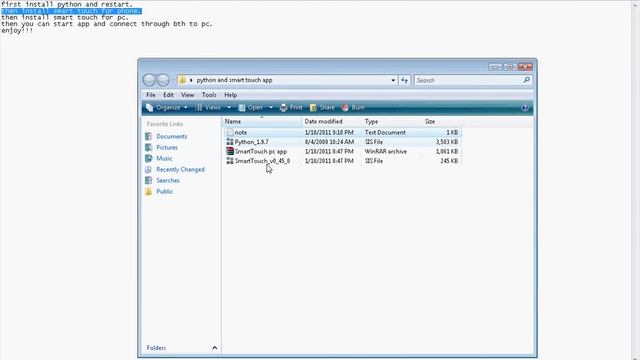
Task: Open Documents in Favorite Links
Action: [171, 136]
